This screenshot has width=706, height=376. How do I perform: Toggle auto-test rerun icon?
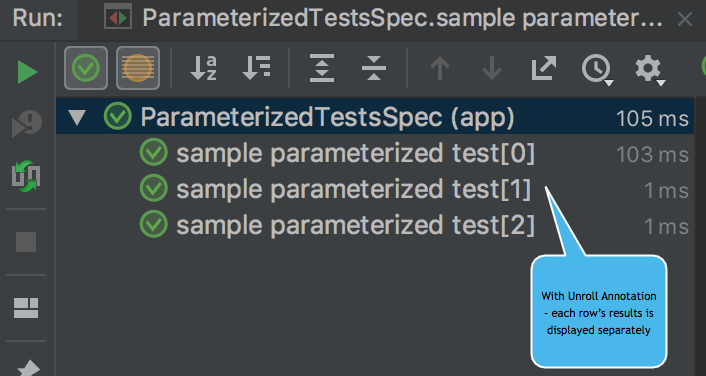[26, 176]
